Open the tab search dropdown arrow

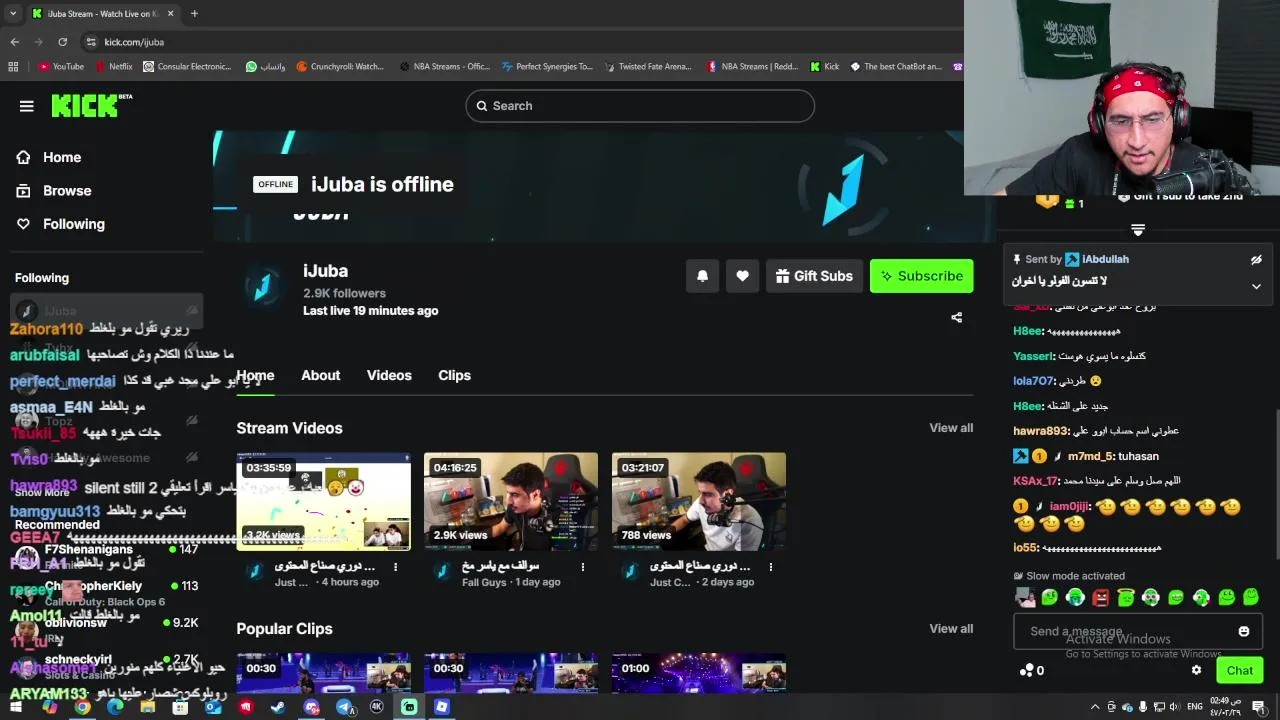coord(13,13)
